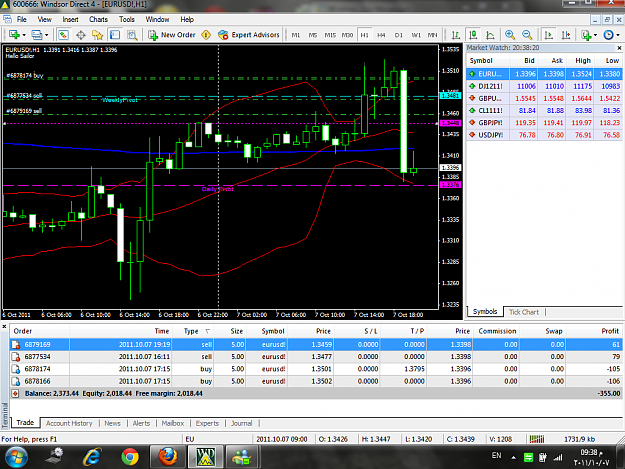Zoom out on the chart
Viewport: 625px width, 469px height.
pos(527,35)
